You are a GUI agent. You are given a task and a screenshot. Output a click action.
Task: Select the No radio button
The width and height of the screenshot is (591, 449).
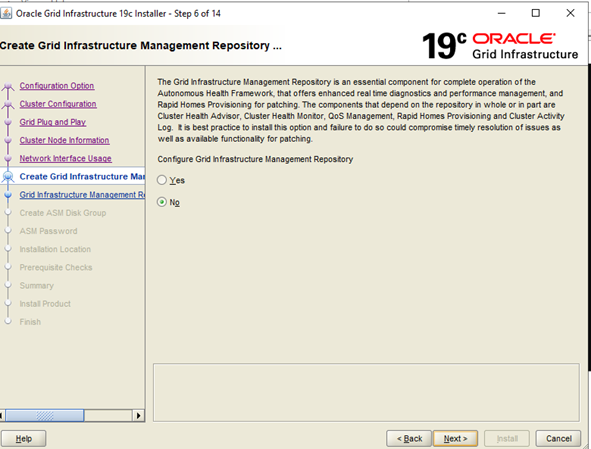tap(162, 202)
